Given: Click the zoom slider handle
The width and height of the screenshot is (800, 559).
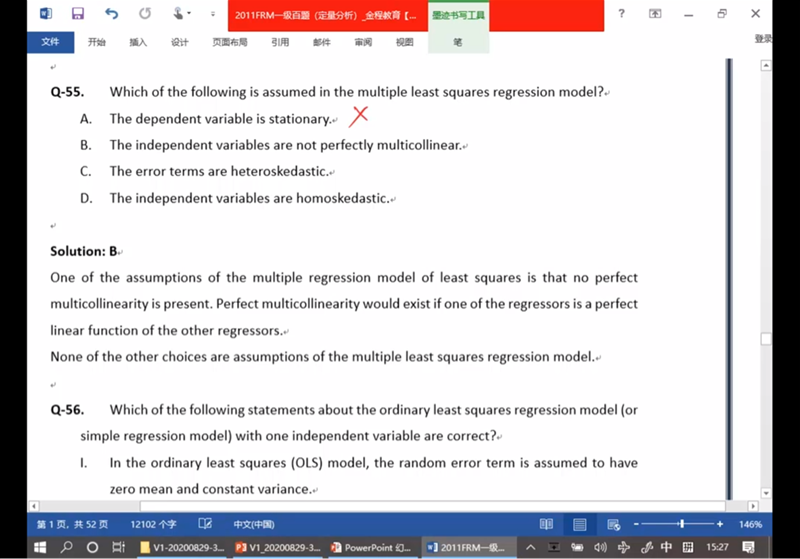Looking at the screenshot, I should coord(682,524).
